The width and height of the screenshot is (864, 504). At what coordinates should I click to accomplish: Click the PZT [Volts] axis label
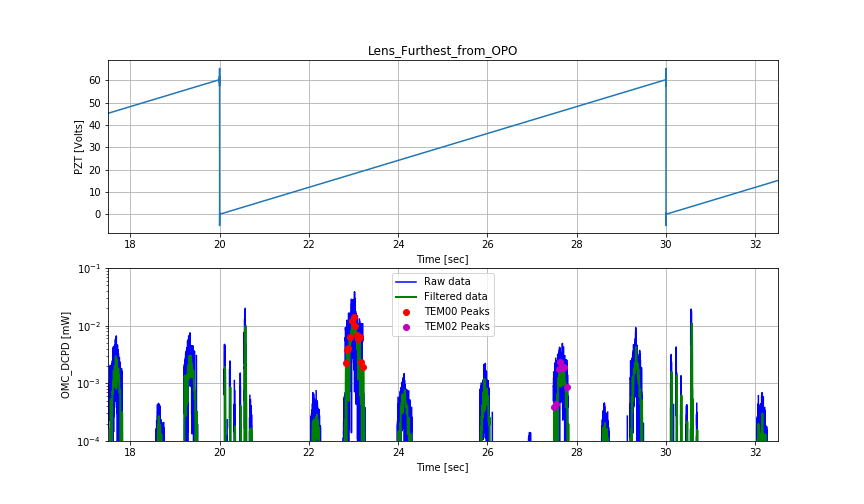click(x=78, y=147)
